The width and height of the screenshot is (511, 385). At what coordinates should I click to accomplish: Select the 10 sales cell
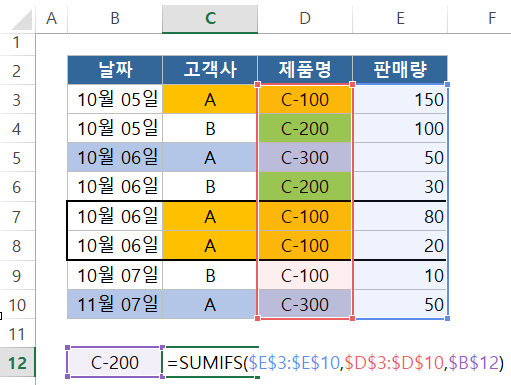pyautogui.click(x=400, y=275)
